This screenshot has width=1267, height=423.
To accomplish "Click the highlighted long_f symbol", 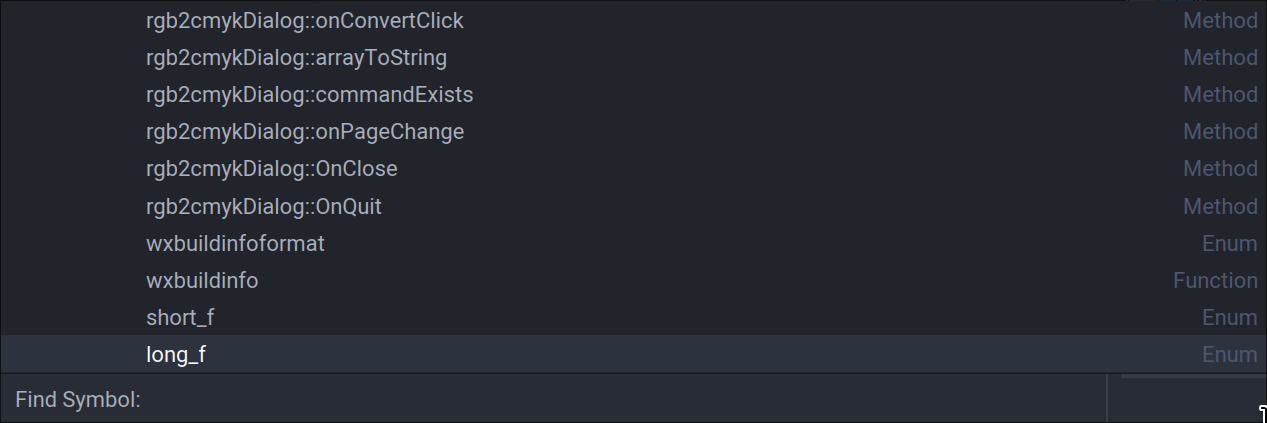I will click(176, 354).
